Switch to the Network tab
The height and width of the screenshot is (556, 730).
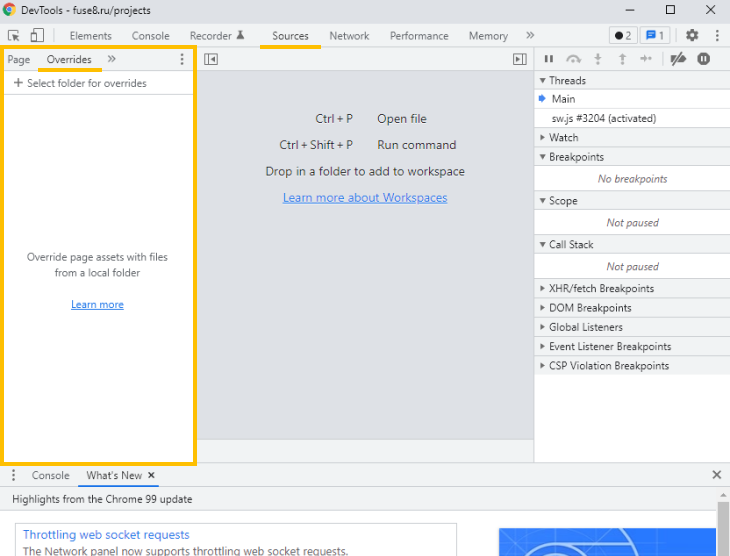(x=349, y=36)
